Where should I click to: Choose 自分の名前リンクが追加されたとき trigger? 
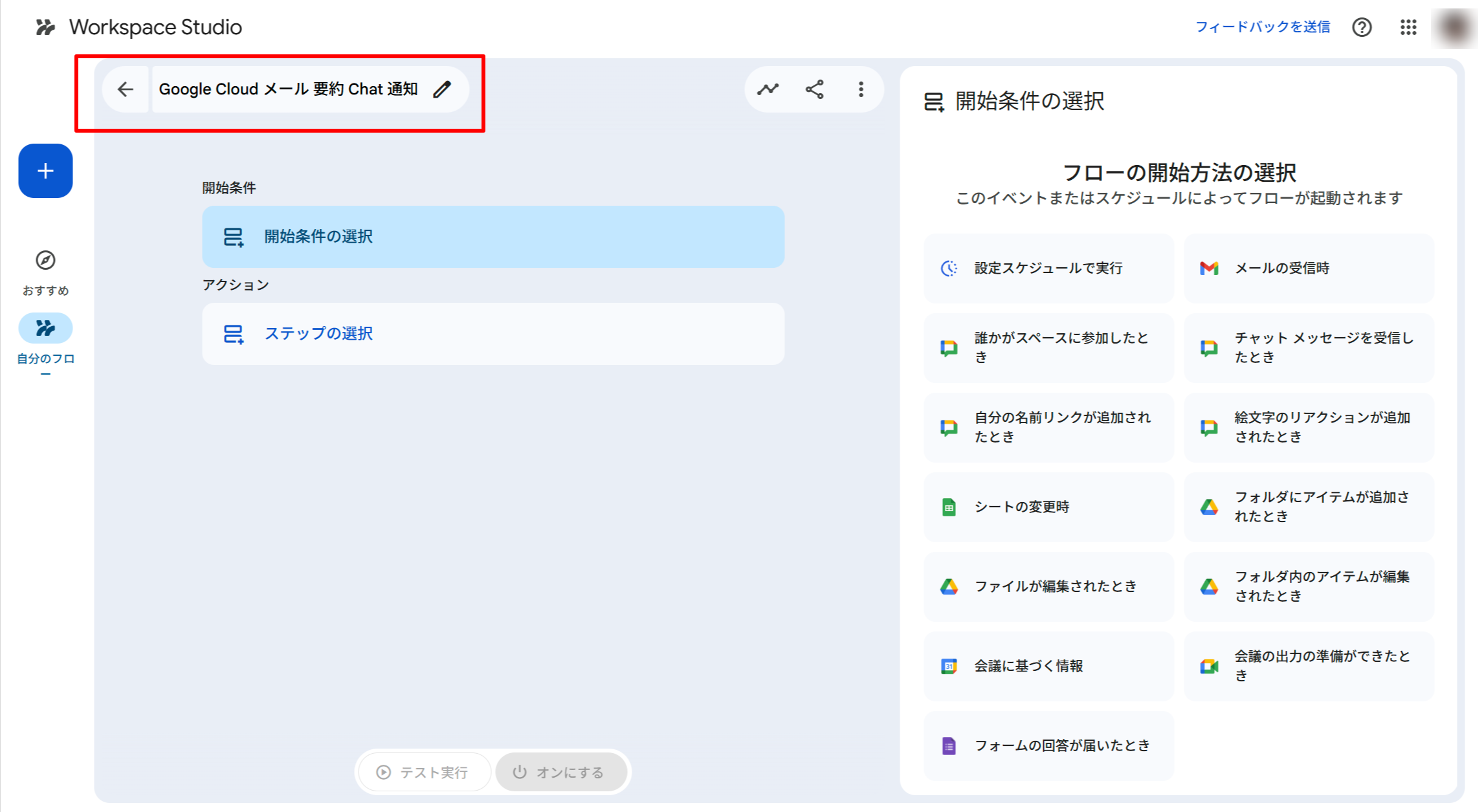click(x=1048, y=428)
